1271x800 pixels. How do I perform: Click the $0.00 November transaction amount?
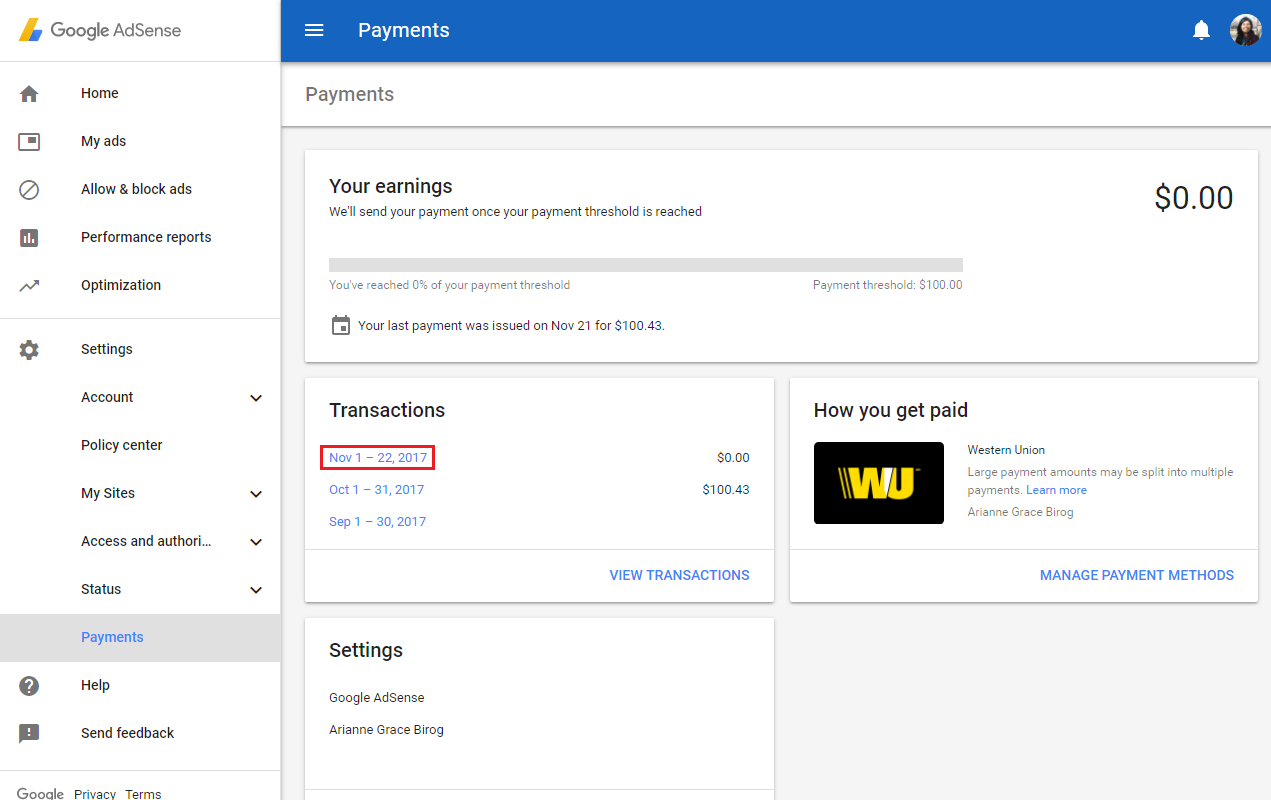(733, 458)
